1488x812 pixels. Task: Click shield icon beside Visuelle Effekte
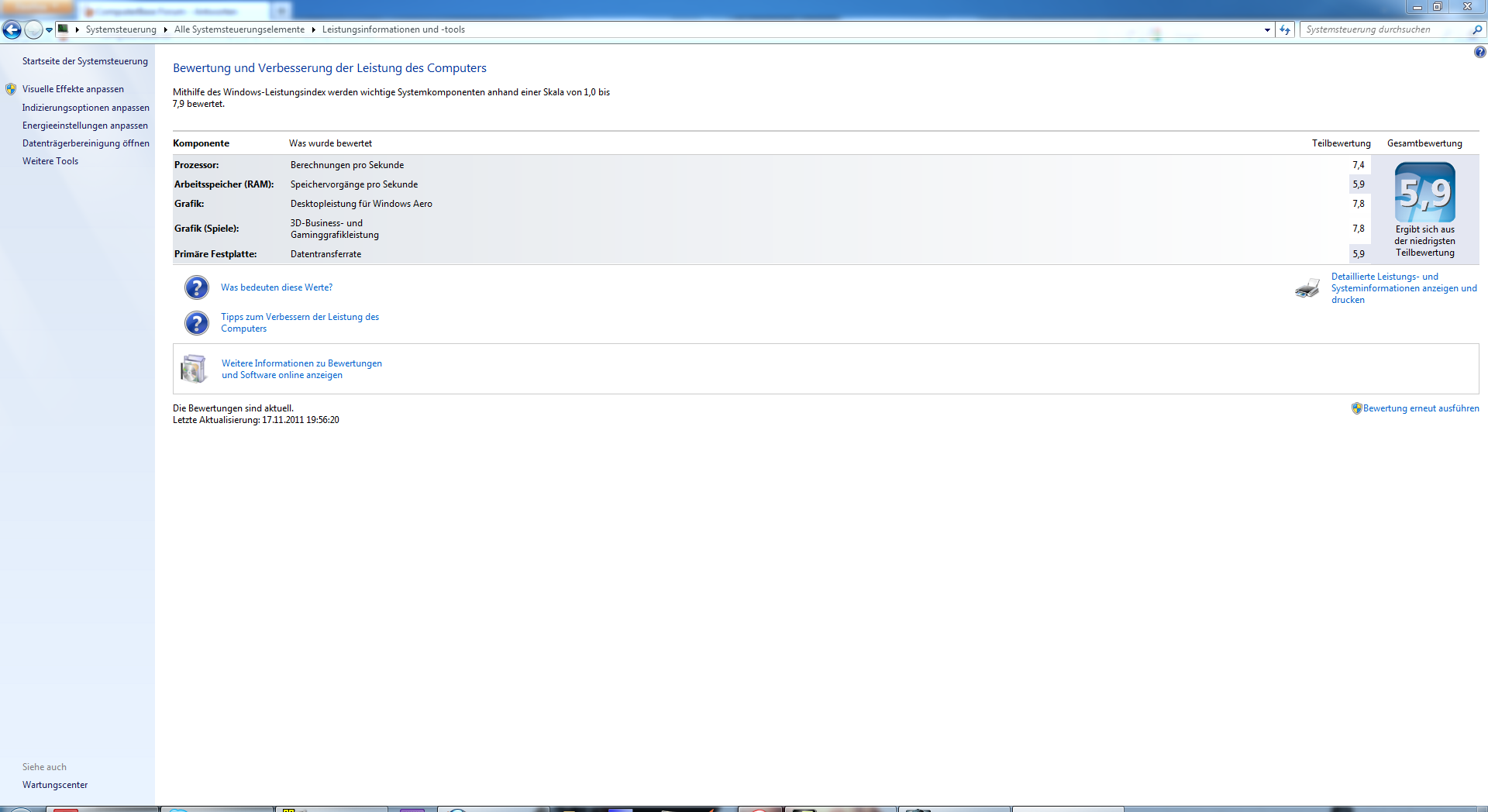point(11,89)
